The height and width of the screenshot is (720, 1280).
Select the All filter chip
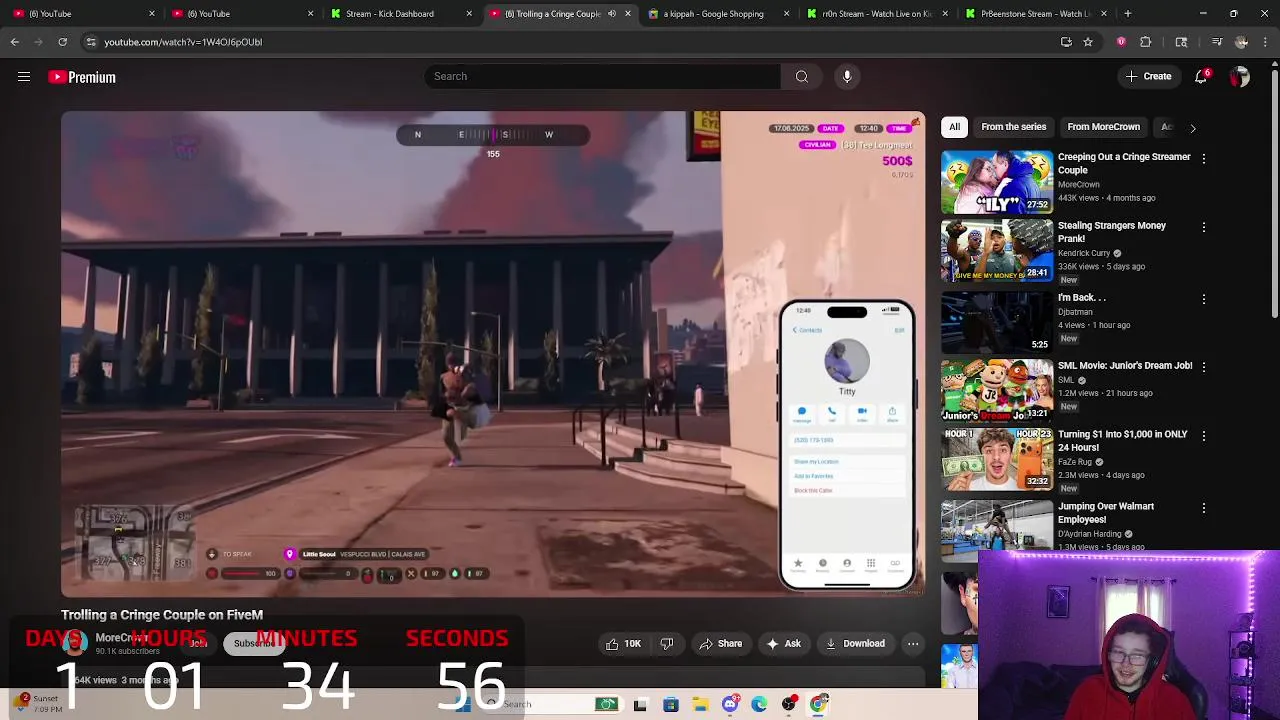955,127
